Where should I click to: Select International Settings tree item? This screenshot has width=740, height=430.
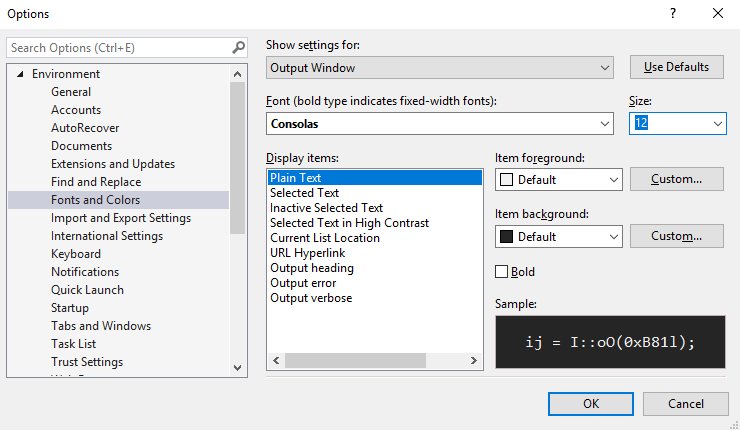107,236
